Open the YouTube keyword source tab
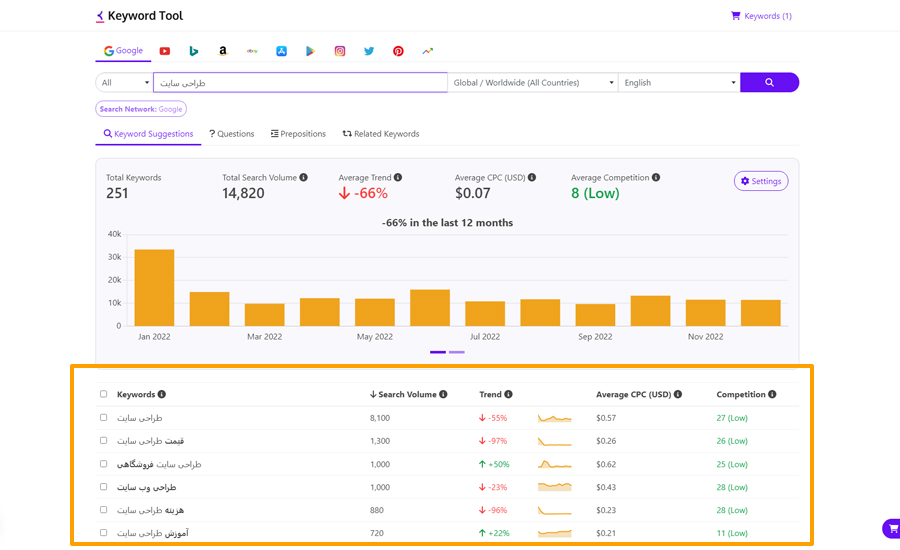This screenshot has width=900, height=550. [165, 51]
